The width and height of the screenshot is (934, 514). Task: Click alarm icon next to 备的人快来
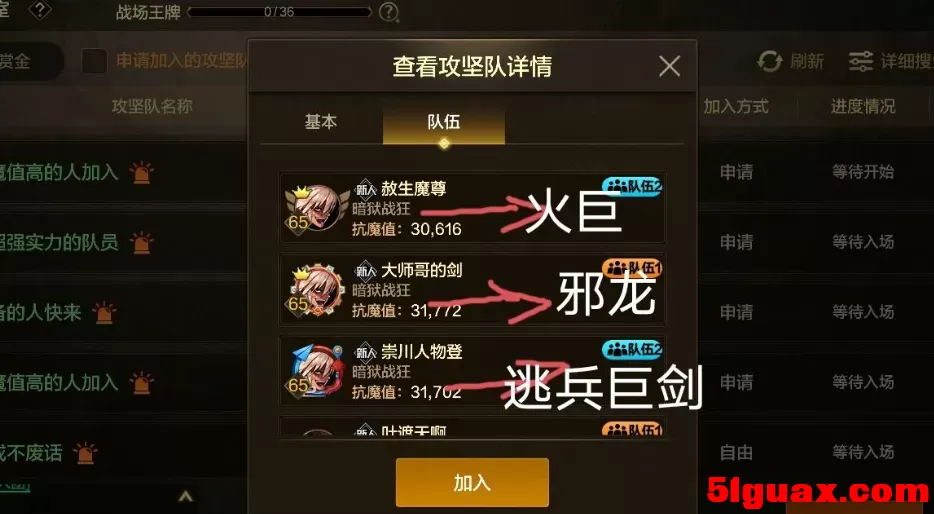pyautogui.click(x=104, y=313)
